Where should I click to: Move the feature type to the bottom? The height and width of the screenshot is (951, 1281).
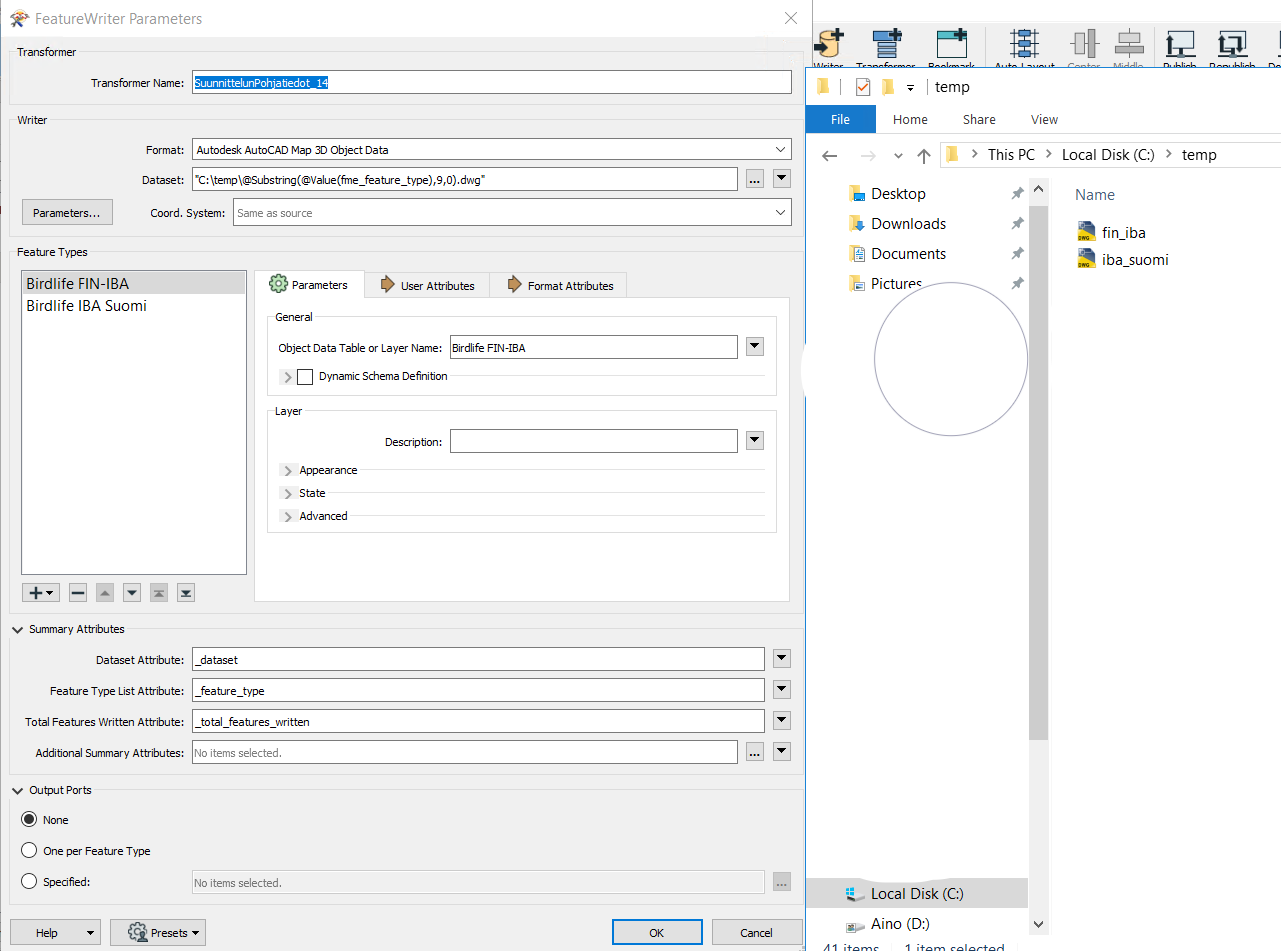[185, 592]
